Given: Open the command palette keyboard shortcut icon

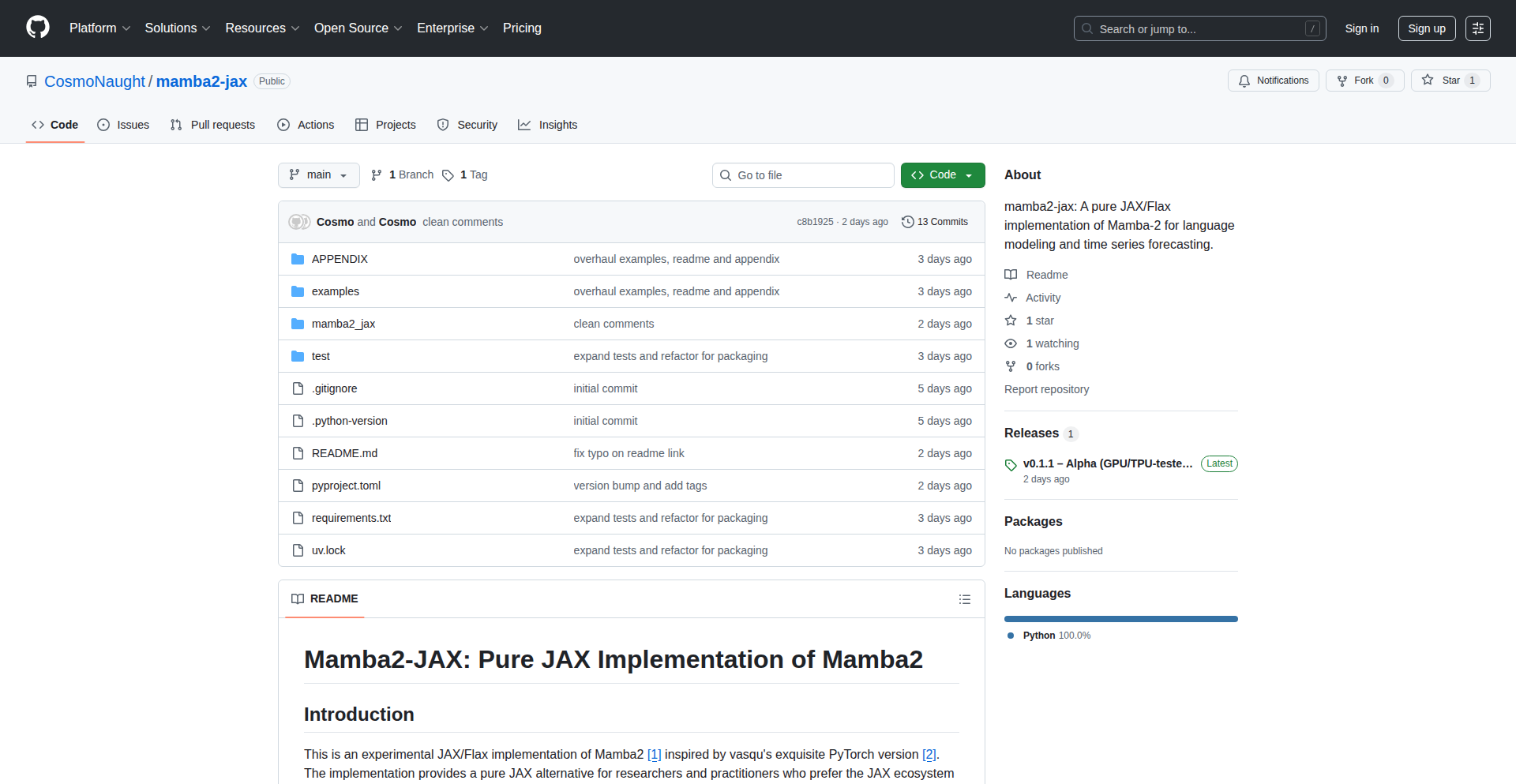Looking at the screenshot, I should coord(1312,28).
